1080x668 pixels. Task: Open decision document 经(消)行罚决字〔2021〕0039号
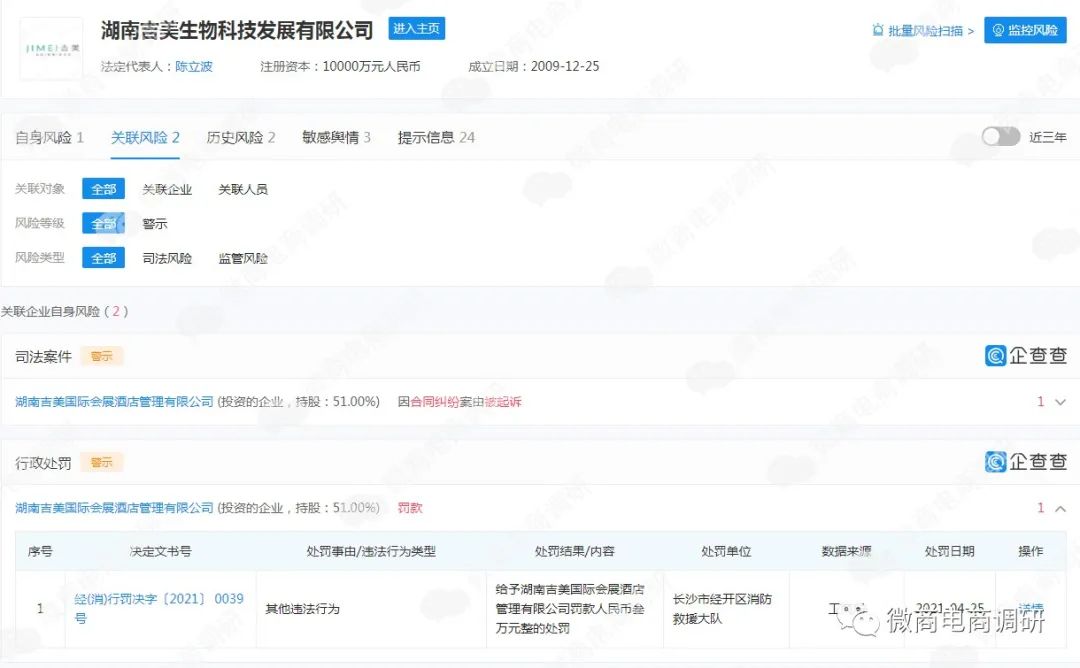(159, 609)
